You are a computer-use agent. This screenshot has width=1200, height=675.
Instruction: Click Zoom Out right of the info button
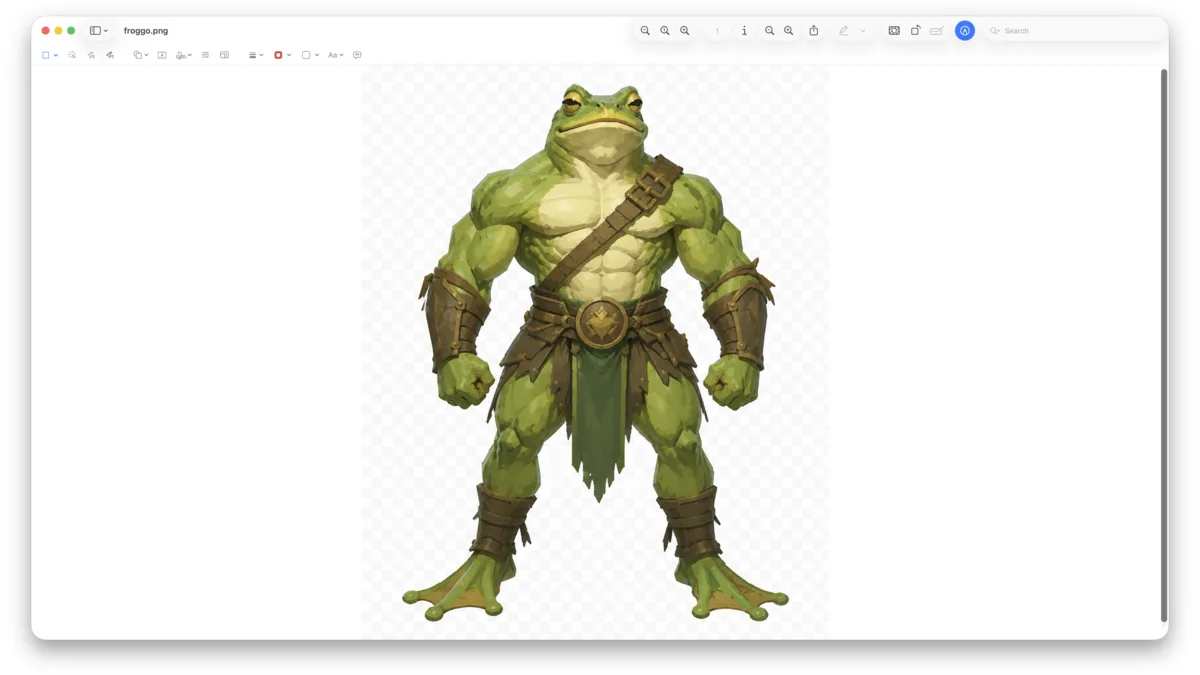click(769, 31)
